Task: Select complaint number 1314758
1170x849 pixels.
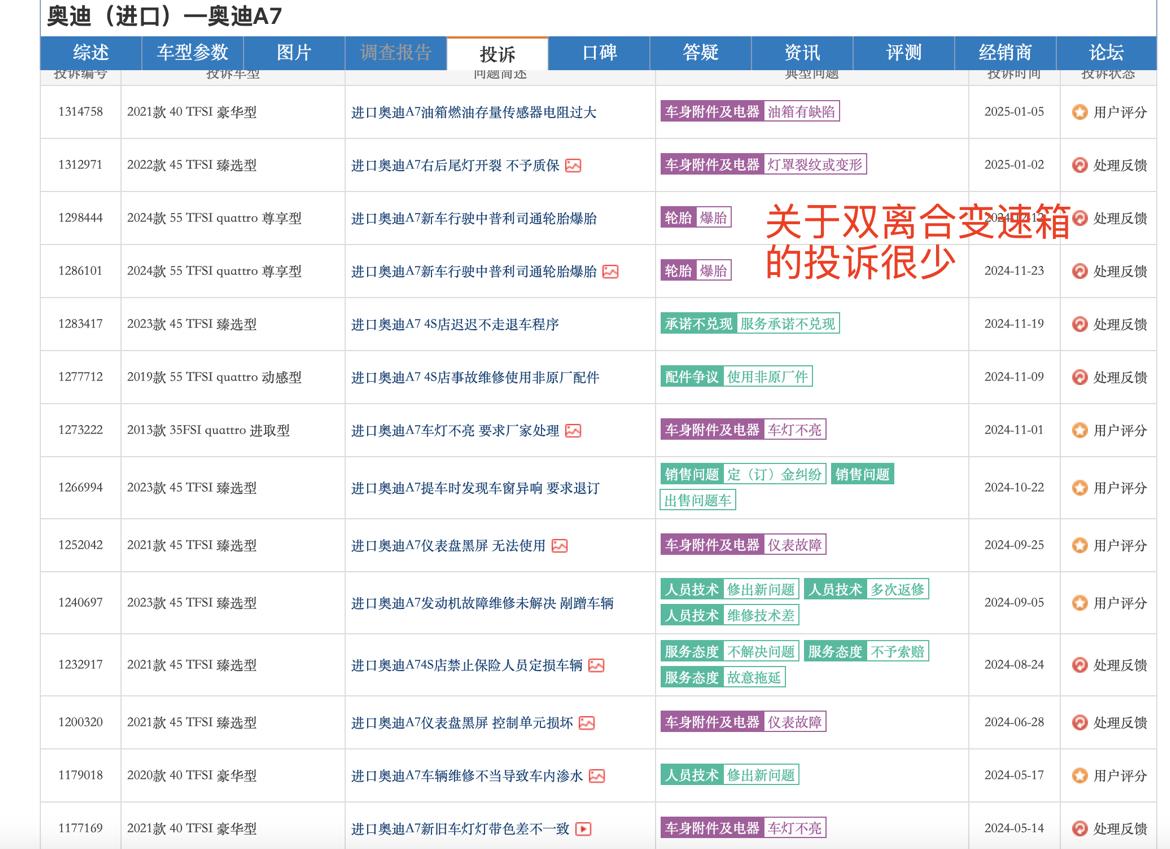Action: 81,112
